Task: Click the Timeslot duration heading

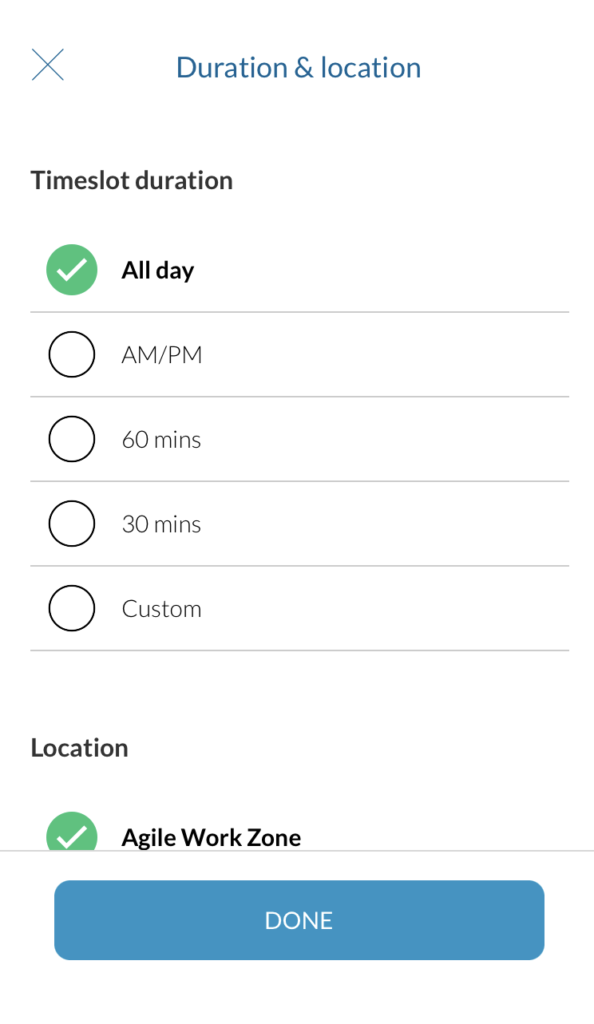Action: click(x=132, y=180)
